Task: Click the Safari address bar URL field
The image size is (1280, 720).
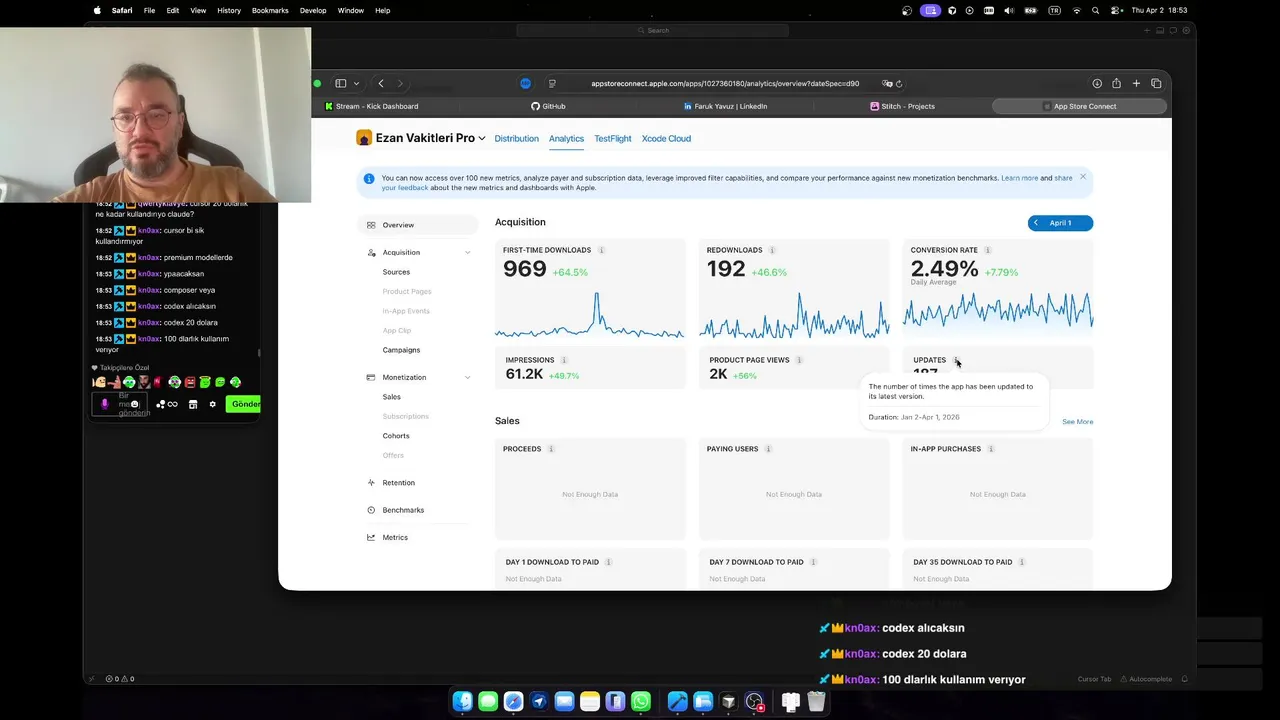Action: [725, 84]
